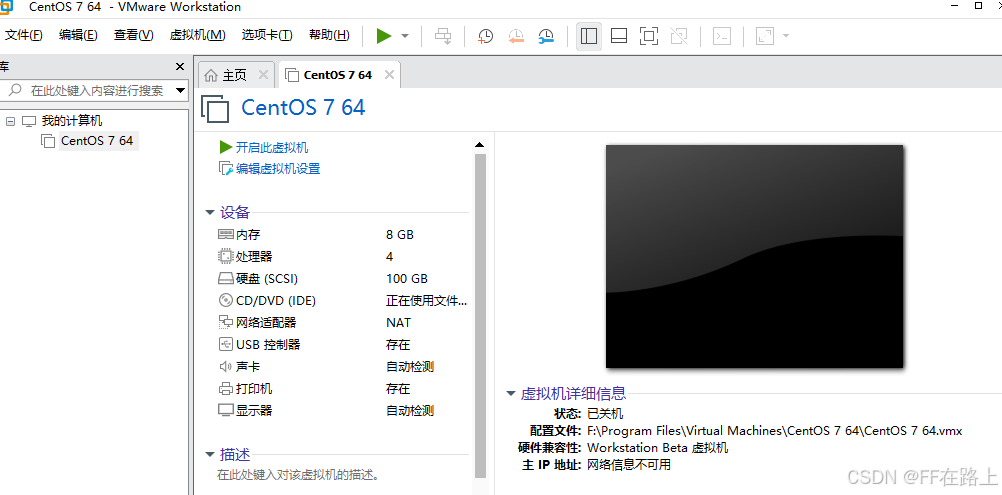Image resolution: width=1002 pixels, height=495 pixels.
Task: Click the 8 GB memory value
Action: click(x=400, y=234)
